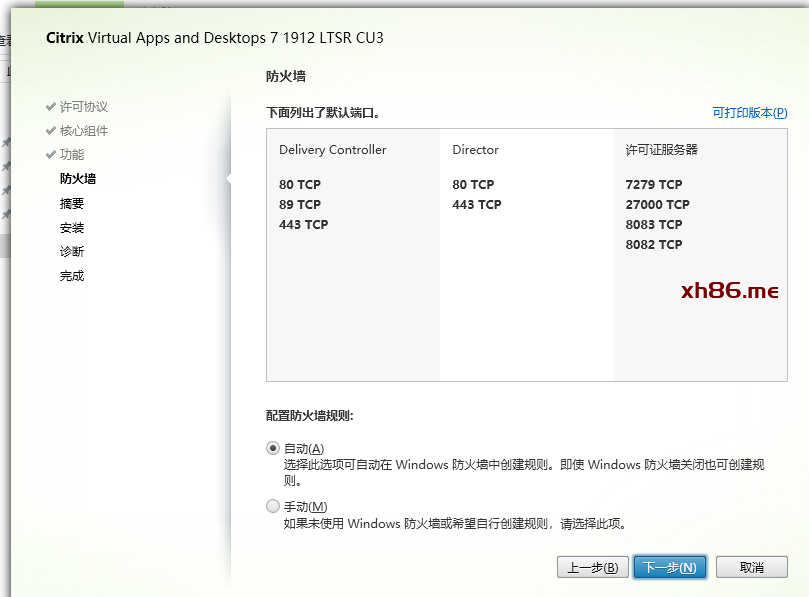Select 80 TCP under Director
809x597 pixels.
(473, 184)
